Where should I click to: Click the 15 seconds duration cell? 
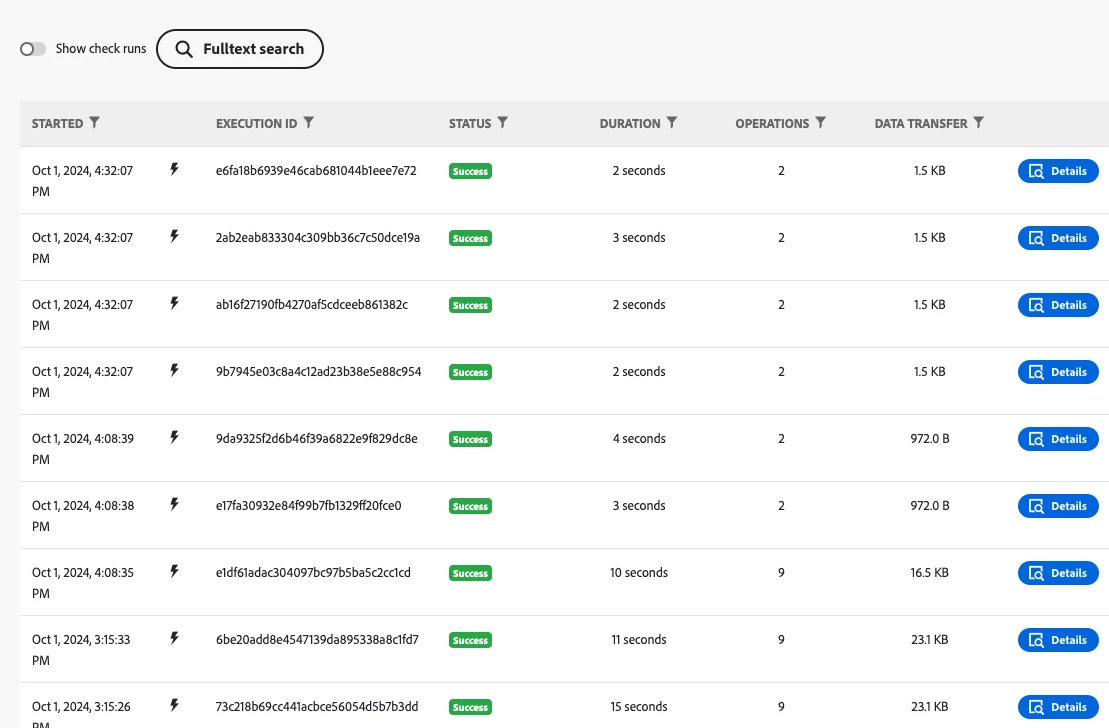coord(639,707)
